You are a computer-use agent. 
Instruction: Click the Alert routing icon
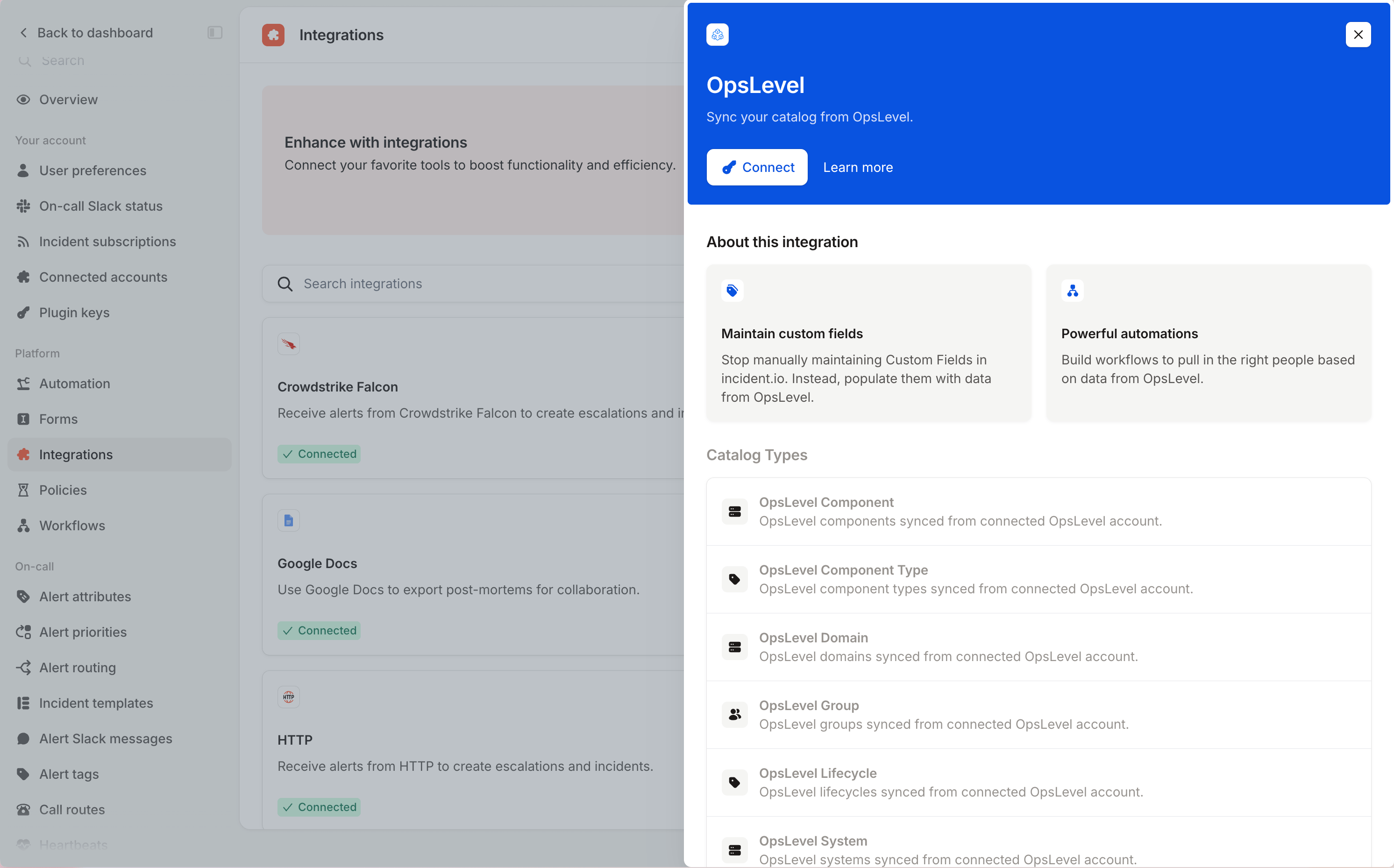23,668
